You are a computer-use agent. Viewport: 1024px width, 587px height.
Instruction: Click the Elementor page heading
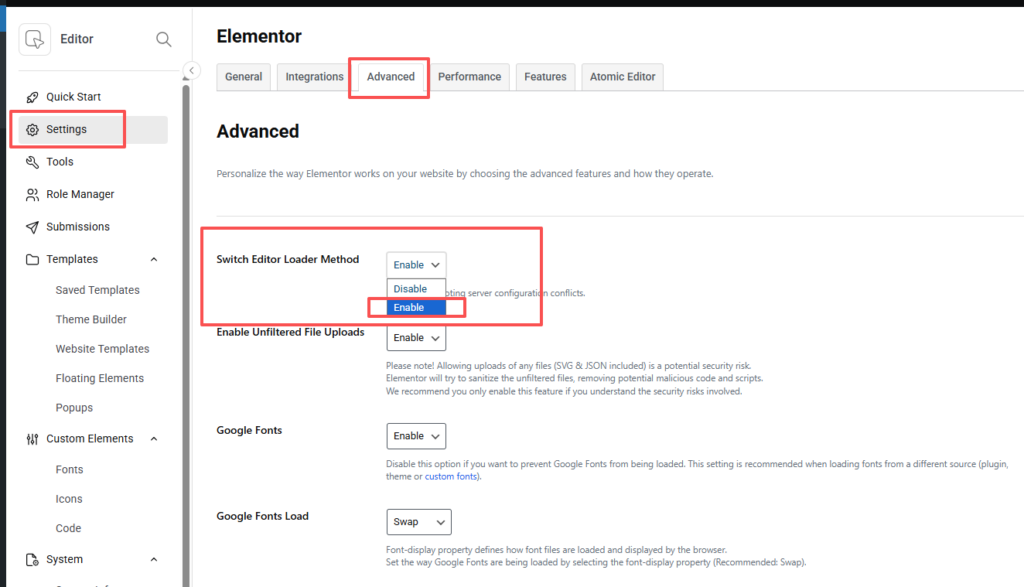tap(259, 36)
